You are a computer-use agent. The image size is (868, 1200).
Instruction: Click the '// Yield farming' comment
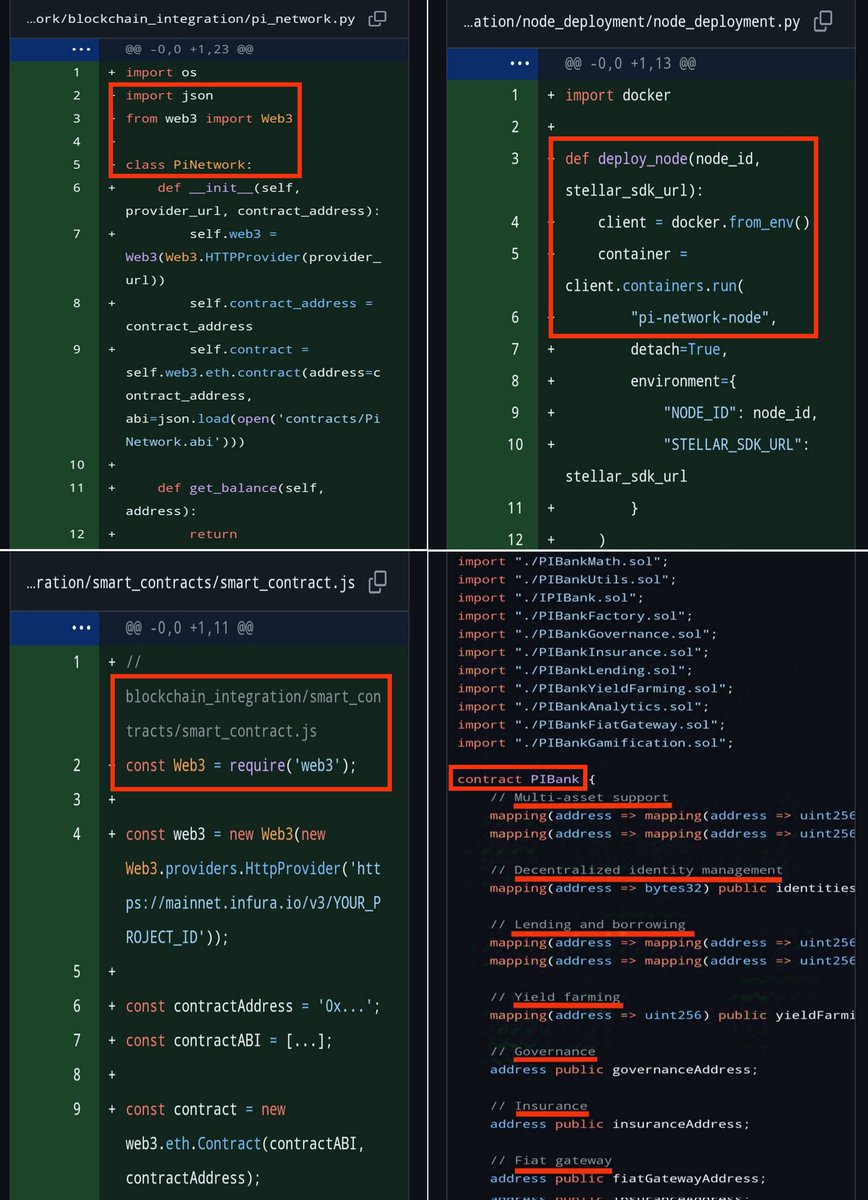pos(555,997)
